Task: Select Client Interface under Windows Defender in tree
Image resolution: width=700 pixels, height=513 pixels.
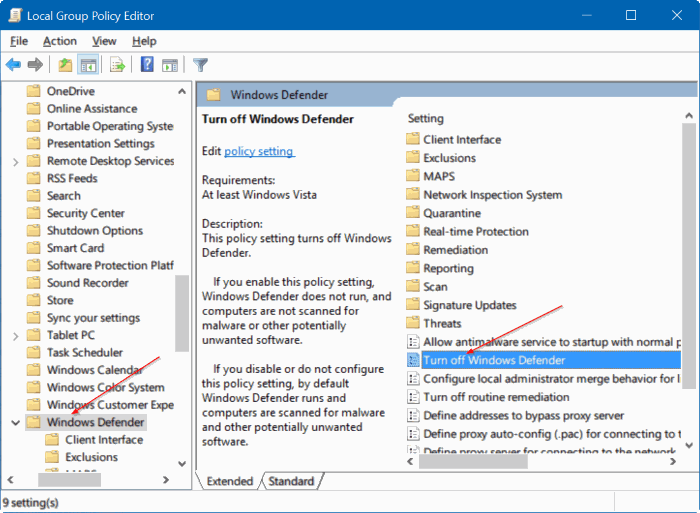Action: (x=104, y=439)
